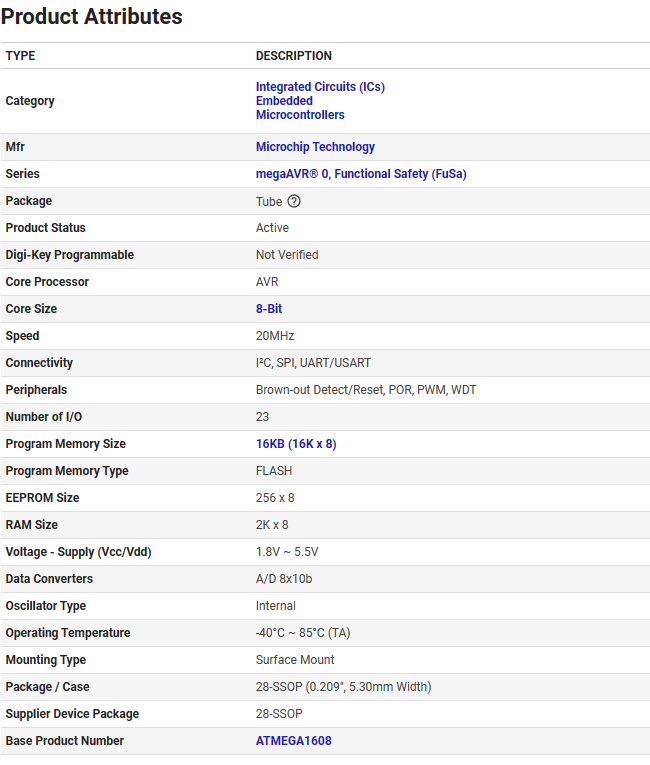The width and height of the screenshot is (650, 765).
Task: Click the Surface Mount mounting type value
Action: [295, 660]
